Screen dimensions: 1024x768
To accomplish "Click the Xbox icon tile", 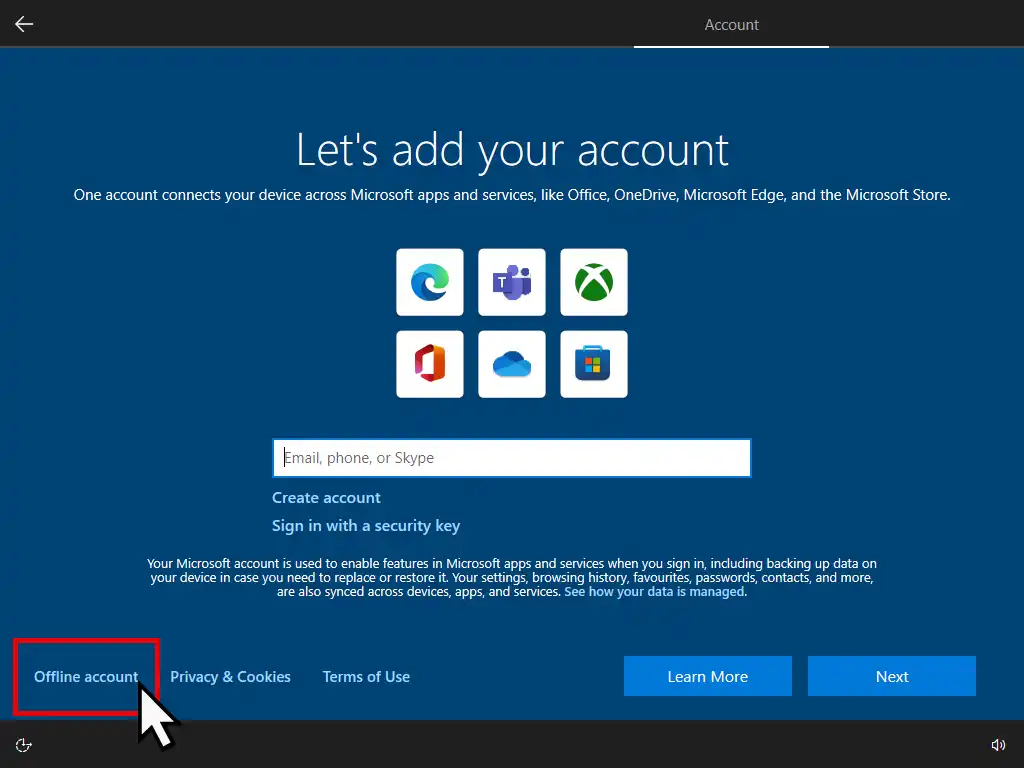I will [594, 282].
